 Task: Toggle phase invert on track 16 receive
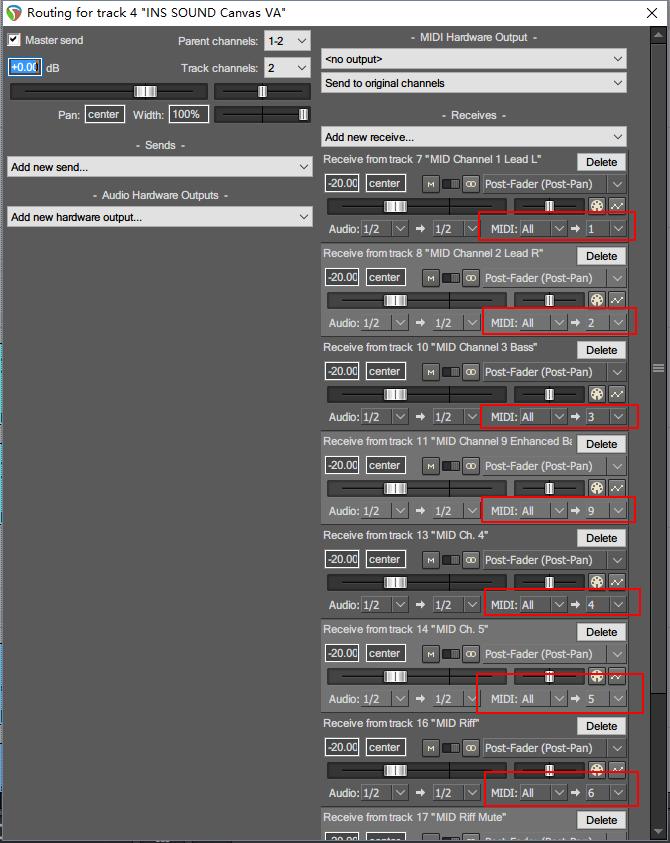[451, 748]
